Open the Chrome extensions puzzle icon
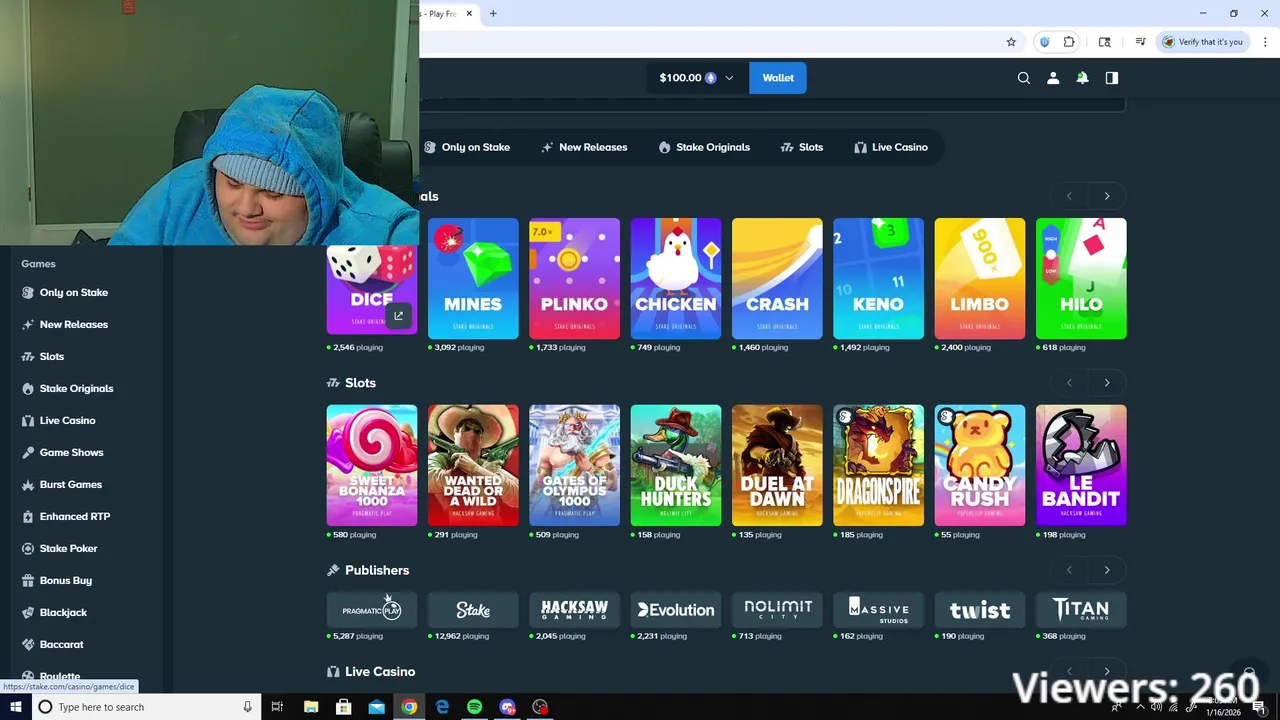The width and height of the screenshot is (1280, 720). click(x=1069, y=42)
